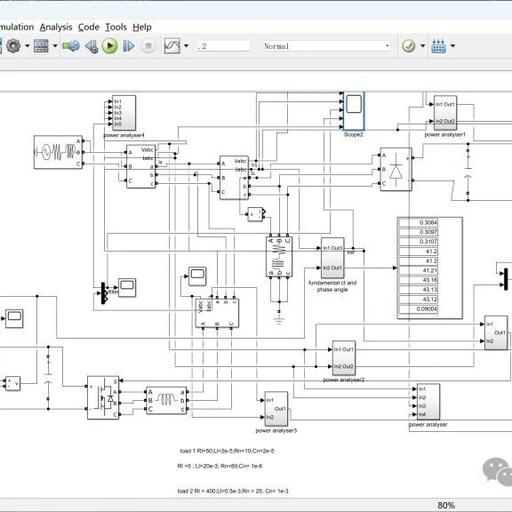
Task: Select the ground block below the transformer
Action: point(279,319)
